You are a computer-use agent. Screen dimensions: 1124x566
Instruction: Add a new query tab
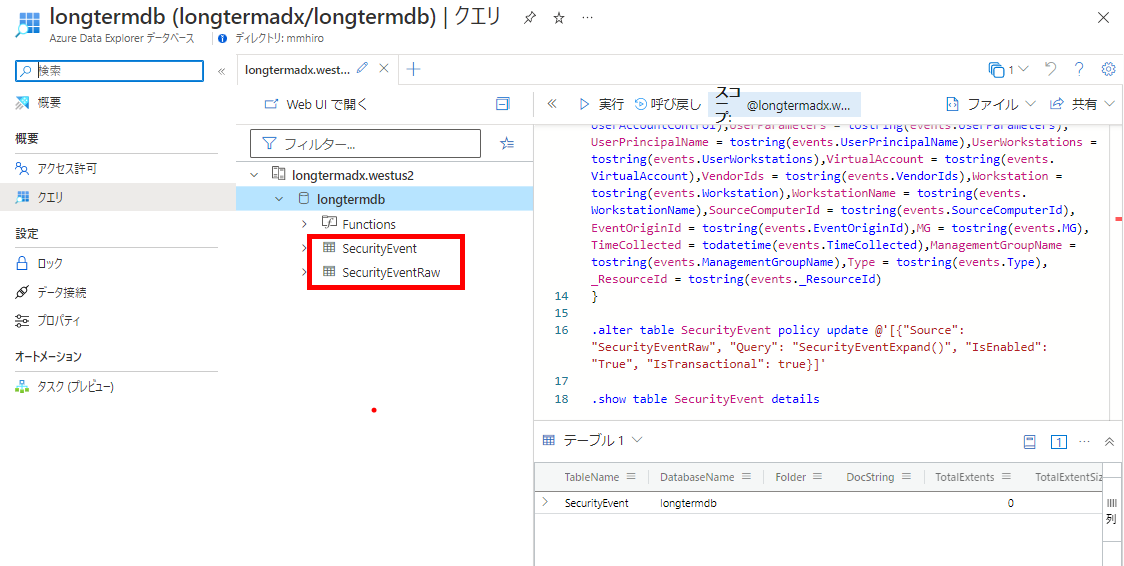414,69
